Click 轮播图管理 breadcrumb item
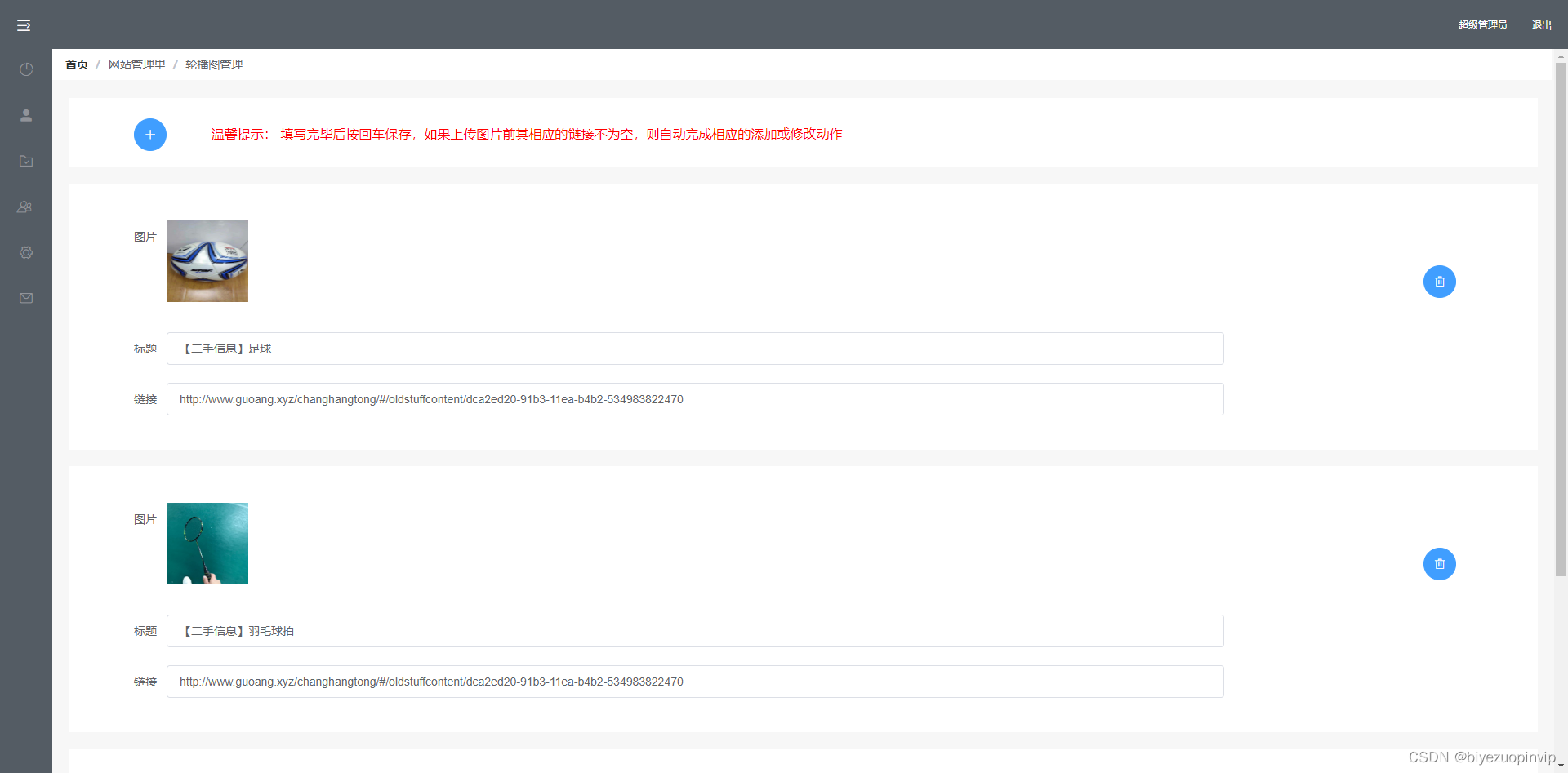Screen dimensions: 1568x773 [214, 64]
